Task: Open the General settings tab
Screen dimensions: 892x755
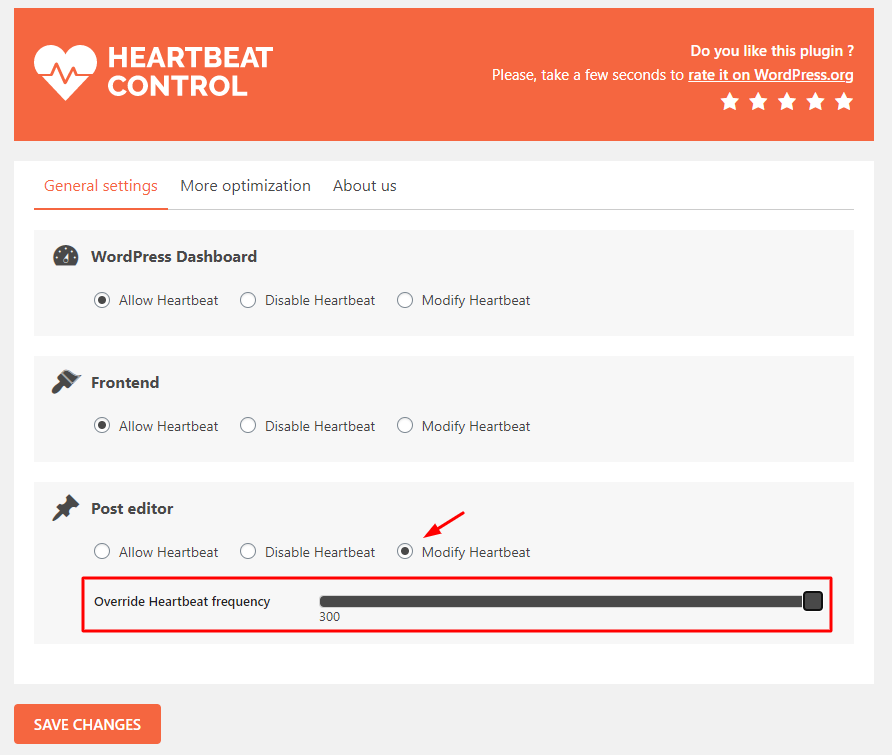Action: (101, 186)
